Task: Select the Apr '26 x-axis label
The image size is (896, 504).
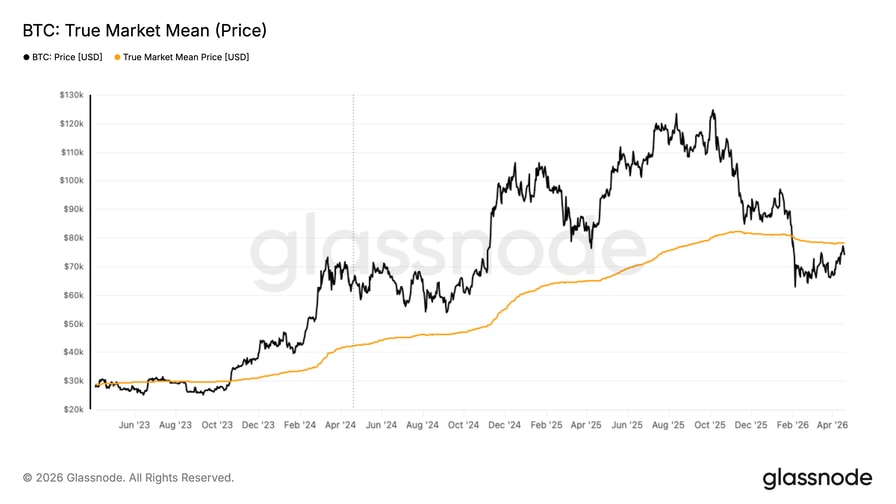Action: click(x=833, y=425)
